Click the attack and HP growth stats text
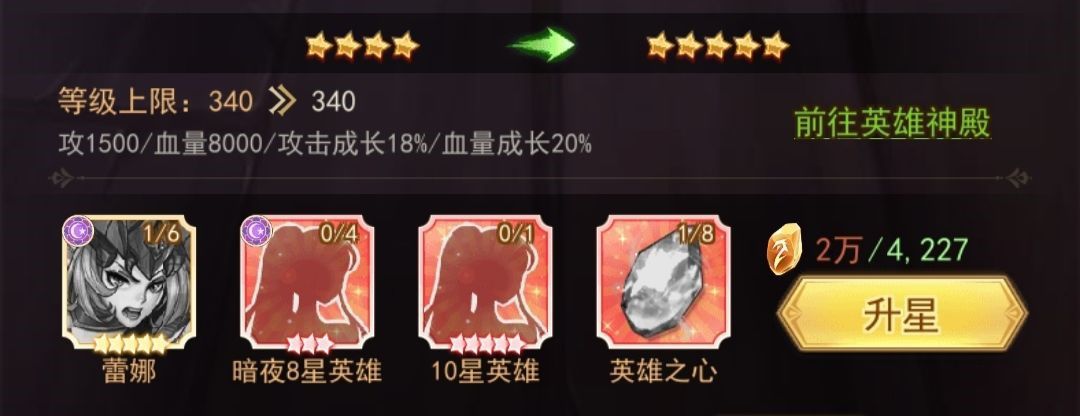The image size is (1080, 416). 325,144
